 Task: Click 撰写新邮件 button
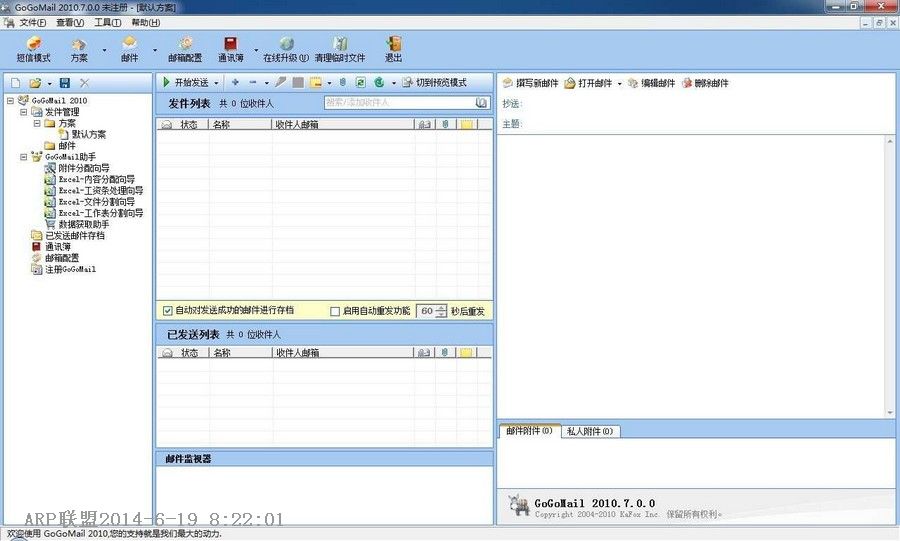click(530, 83)
